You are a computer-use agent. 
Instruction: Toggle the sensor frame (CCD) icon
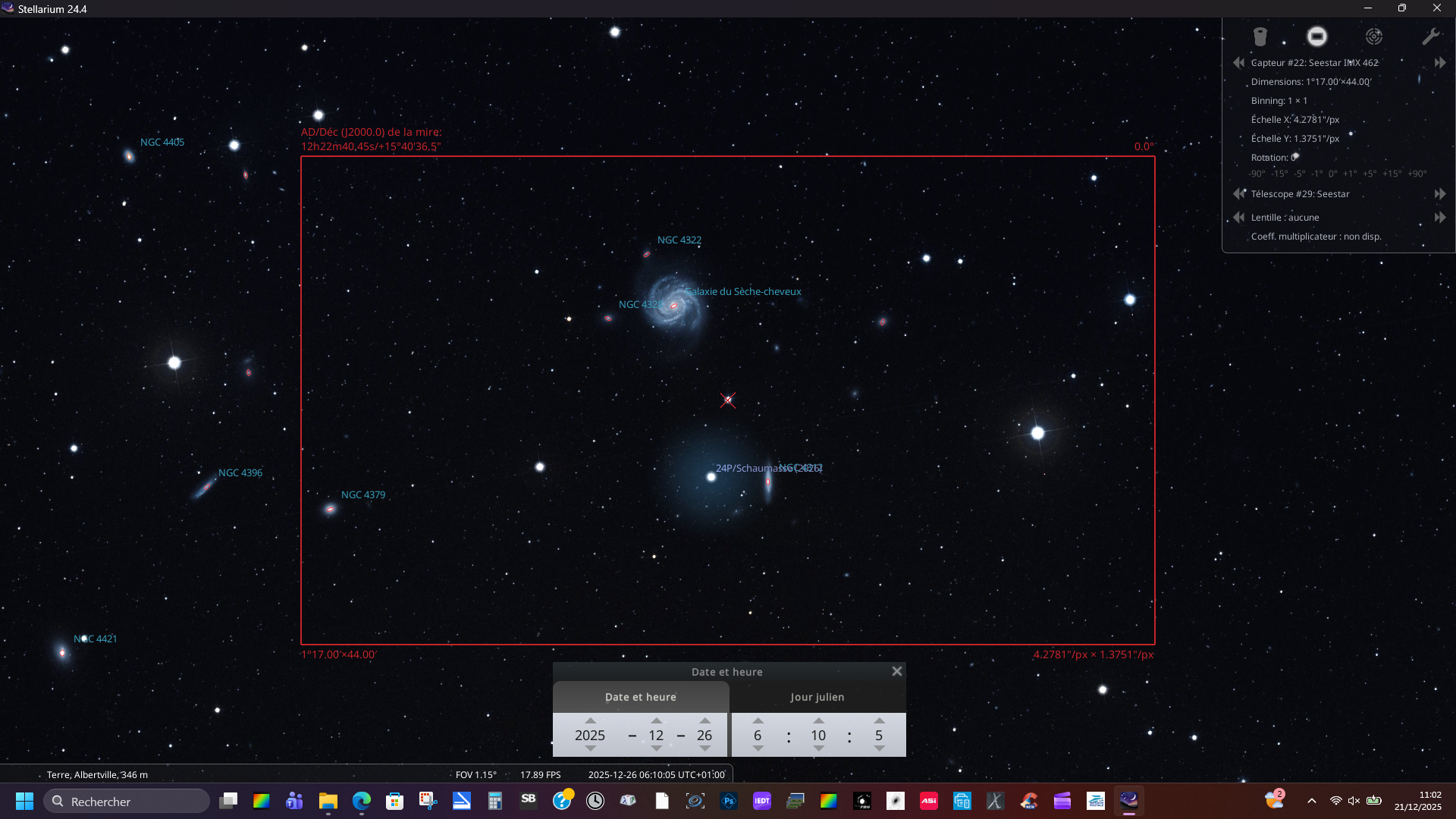(x=1317, y=36)
